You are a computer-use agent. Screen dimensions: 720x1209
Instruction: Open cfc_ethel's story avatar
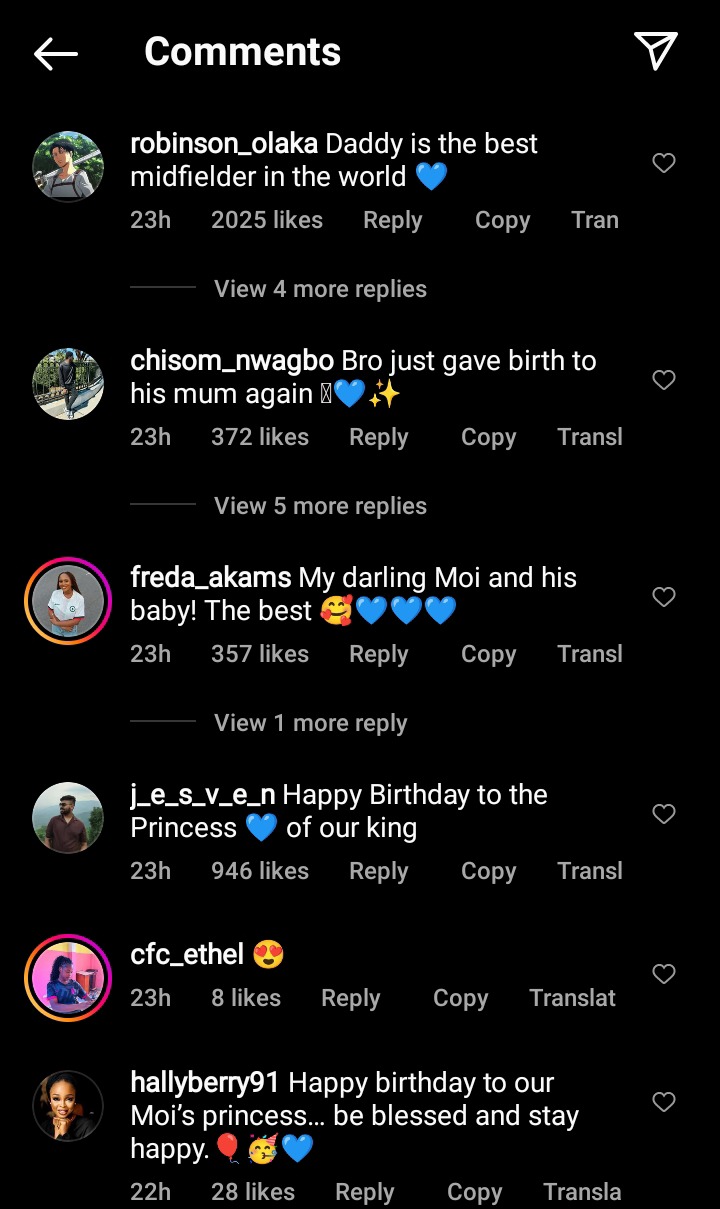coord(68,978)
